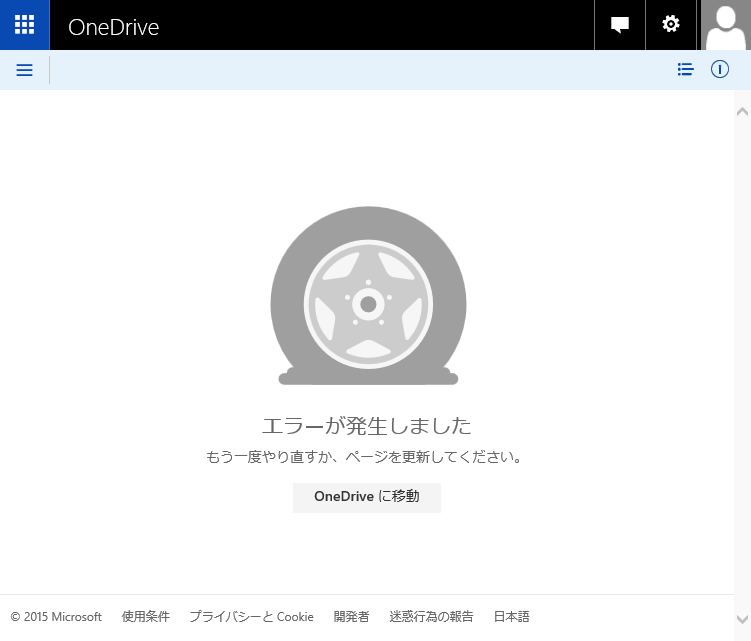Image resolution: width=751 pixels, height=641 pixels.
Task: Expand the hamburger navigation menu
Action: click(25, 70)
